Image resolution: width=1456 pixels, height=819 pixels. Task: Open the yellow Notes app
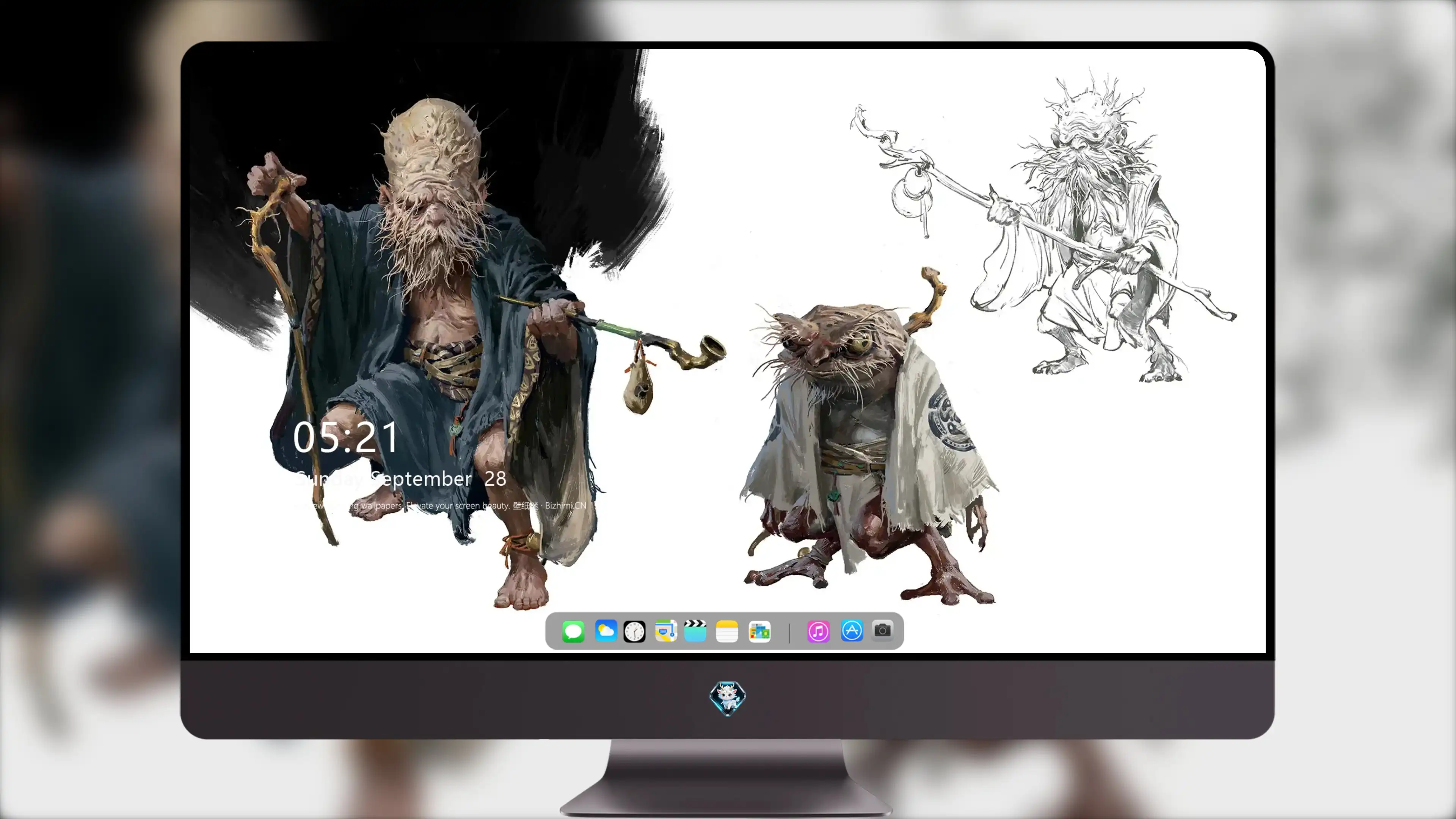coord(727,631)
